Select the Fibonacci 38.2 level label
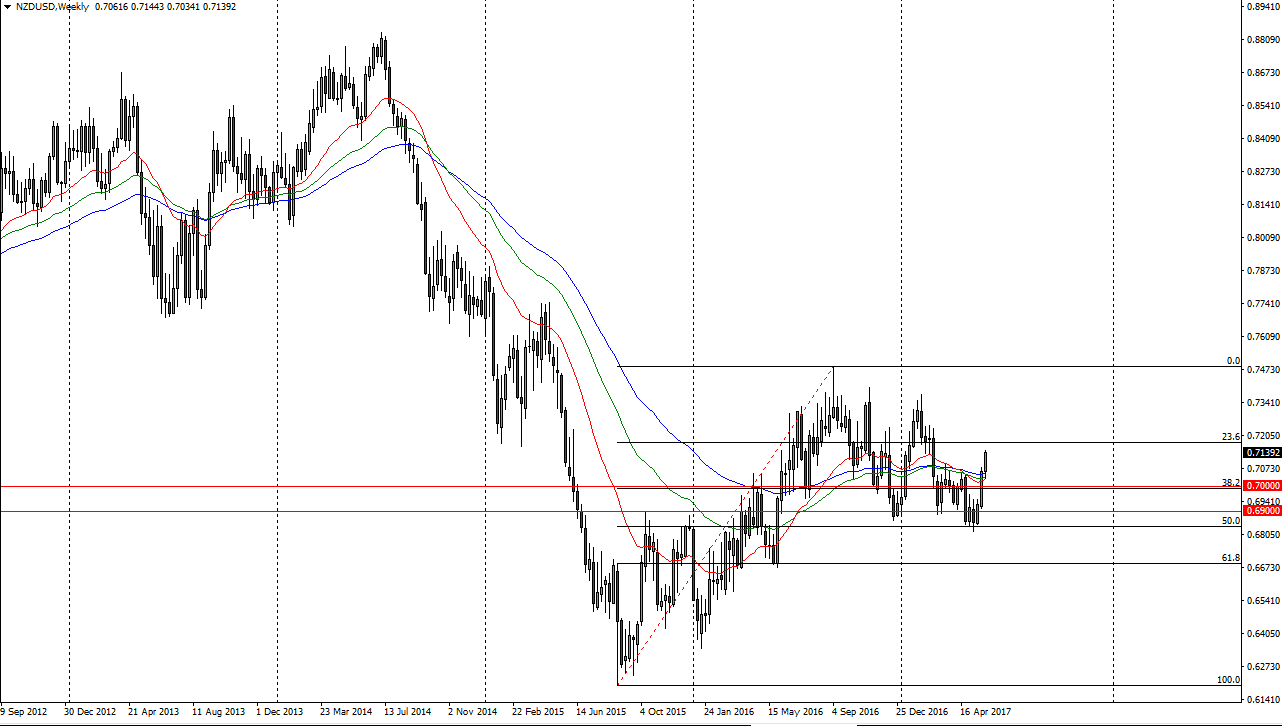 [1231, 482]
